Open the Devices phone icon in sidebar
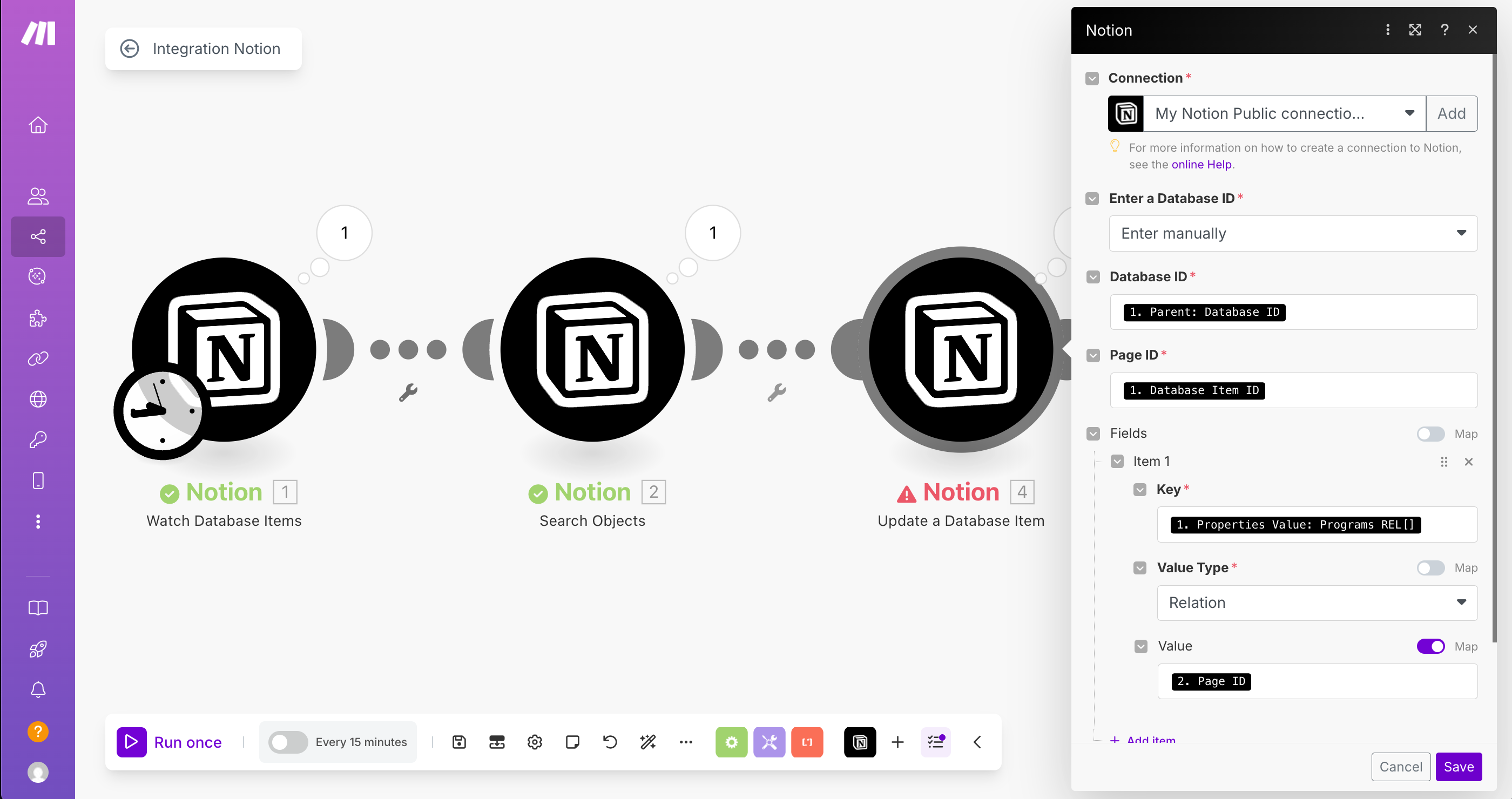 click(x=38, y=480)
